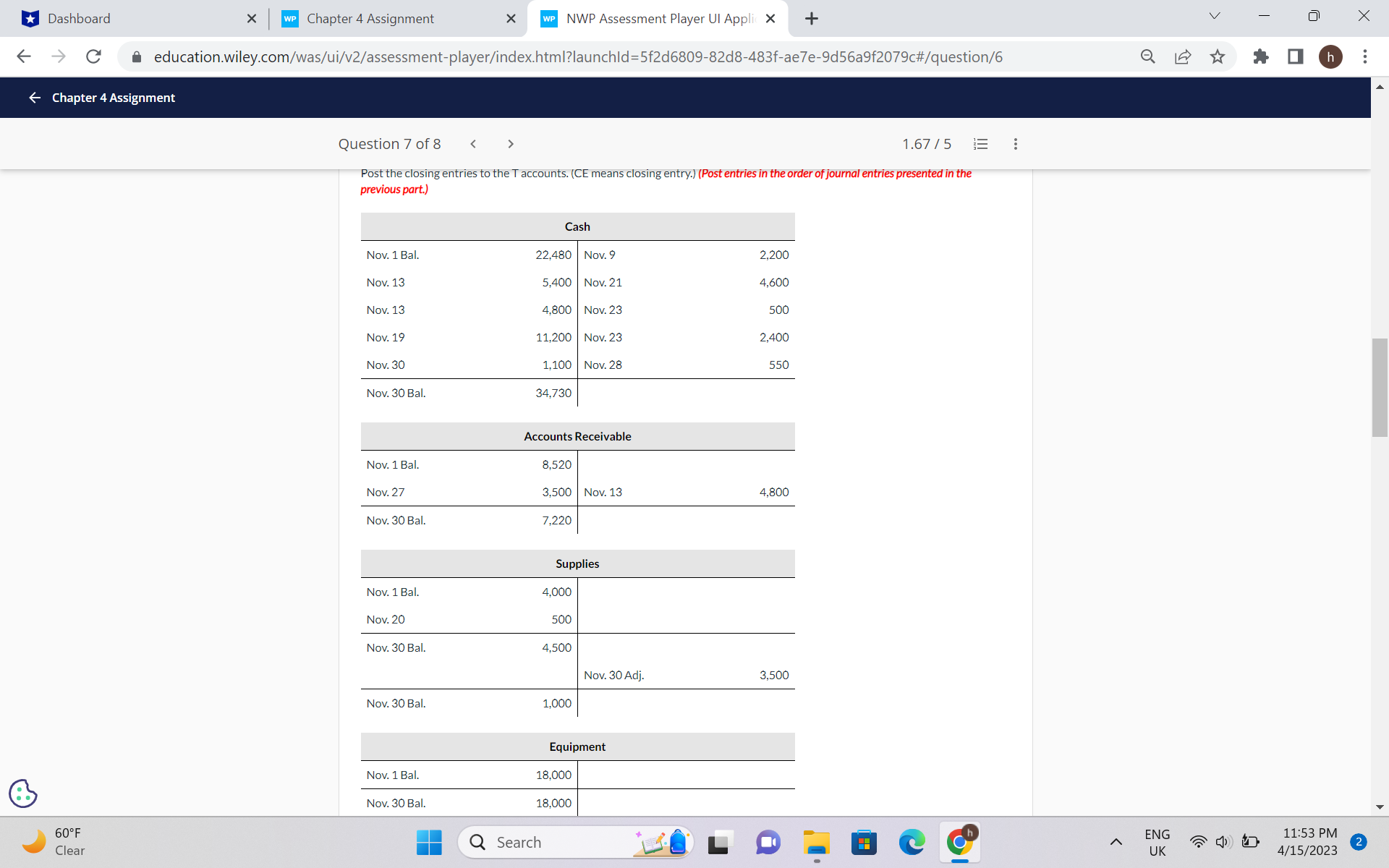This screenshot has height=868, width=1389.
Task: Open a new browser tab
Action: (x=812, y=19)
